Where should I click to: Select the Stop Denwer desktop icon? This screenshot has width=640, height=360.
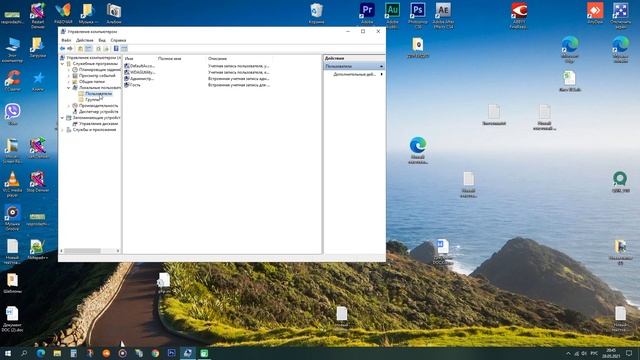point(38,182)
